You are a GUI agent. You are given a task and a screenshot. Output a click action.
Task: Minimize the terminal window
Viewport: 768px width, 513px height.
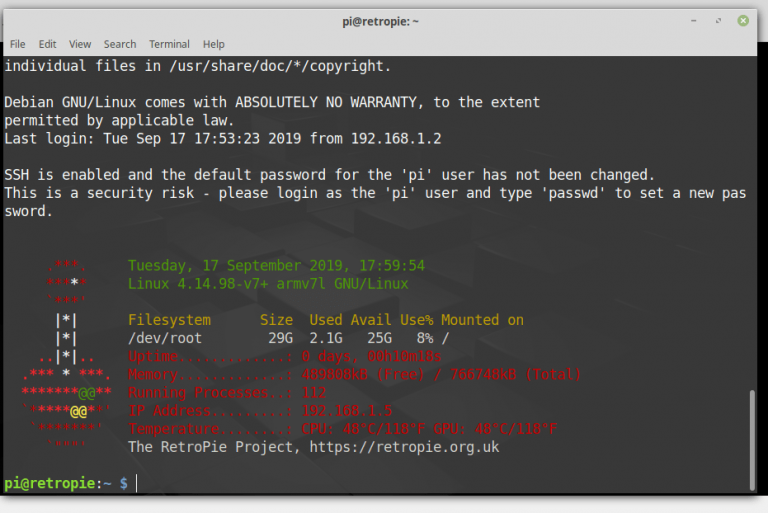pyautogui.click(x=694, y=20)
